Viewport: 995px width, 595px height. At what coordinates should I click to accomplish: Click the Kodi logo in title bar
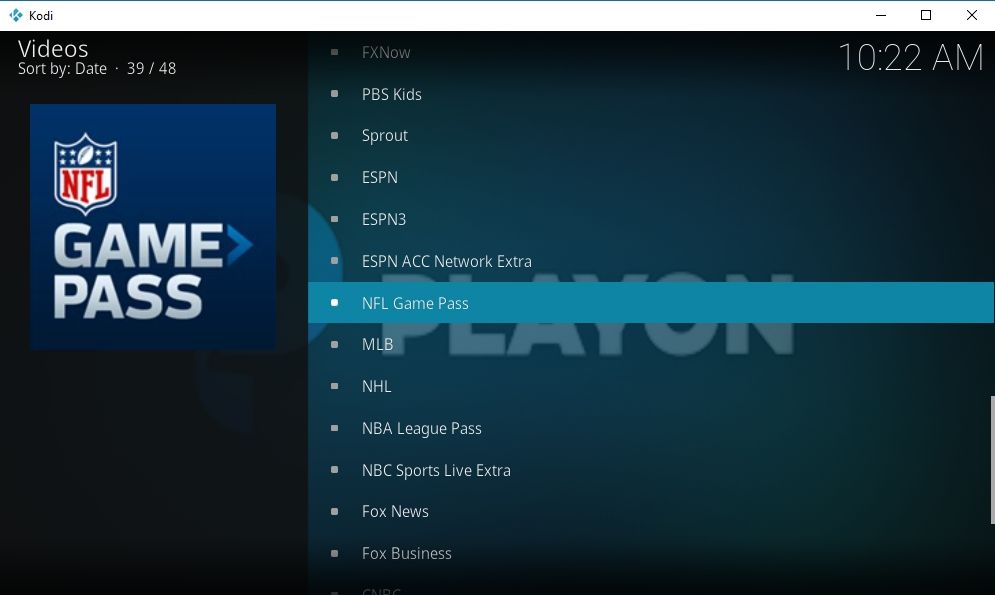point(16,15)
